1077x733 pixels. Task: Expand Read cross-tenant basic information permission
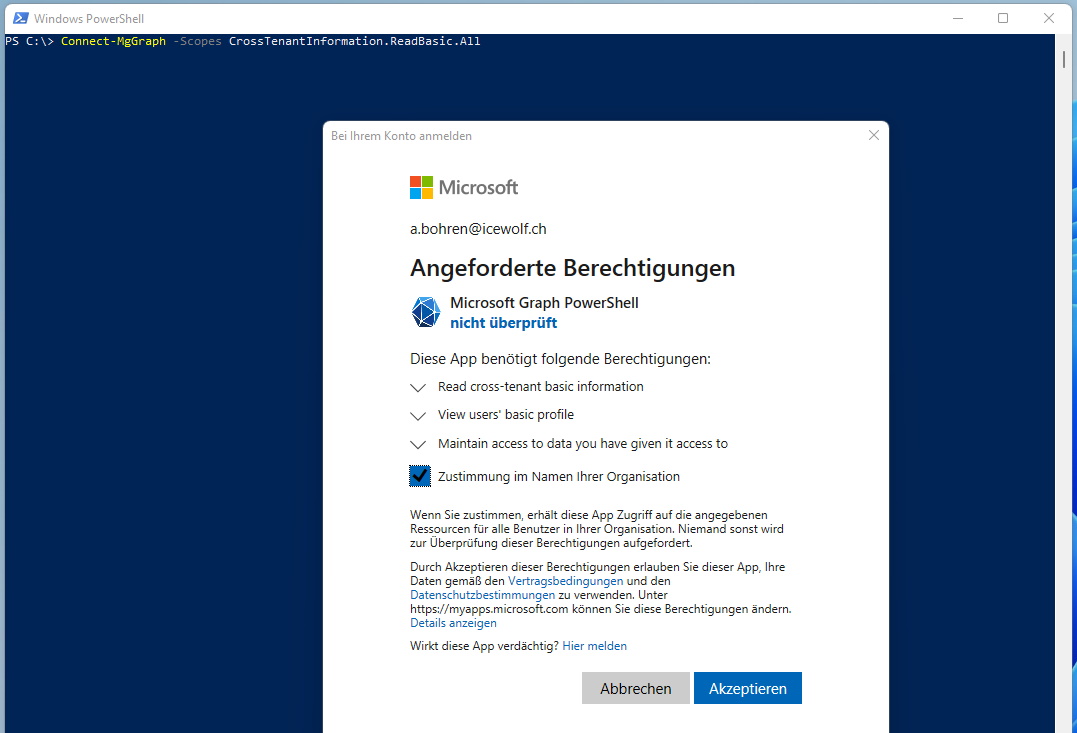(x=418, y=387)
